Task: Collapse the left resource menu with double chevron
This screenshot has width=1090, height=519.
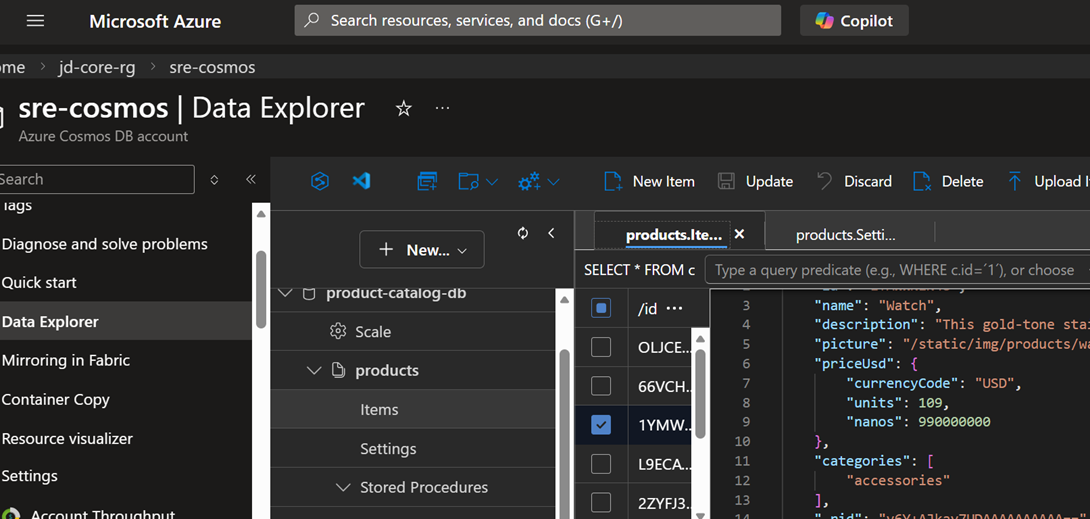Action: click(x=251, y=179)
